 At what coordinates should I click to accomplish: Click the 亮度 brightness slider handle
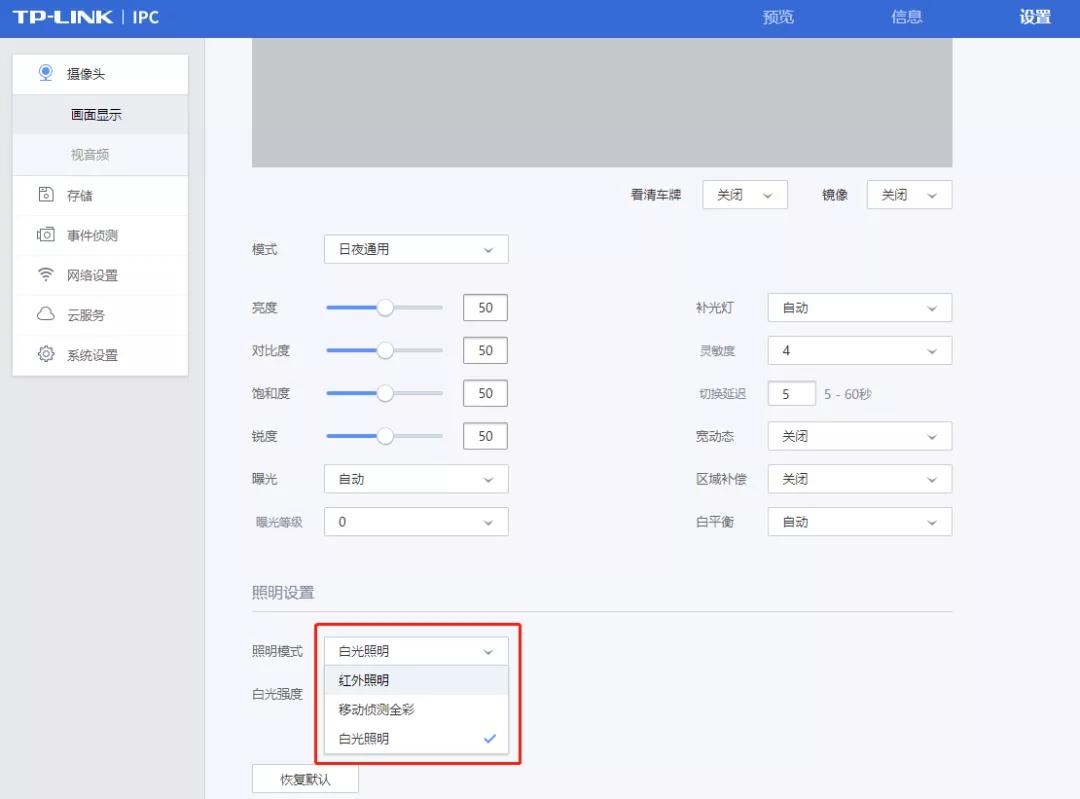click(x=385, y=308)
